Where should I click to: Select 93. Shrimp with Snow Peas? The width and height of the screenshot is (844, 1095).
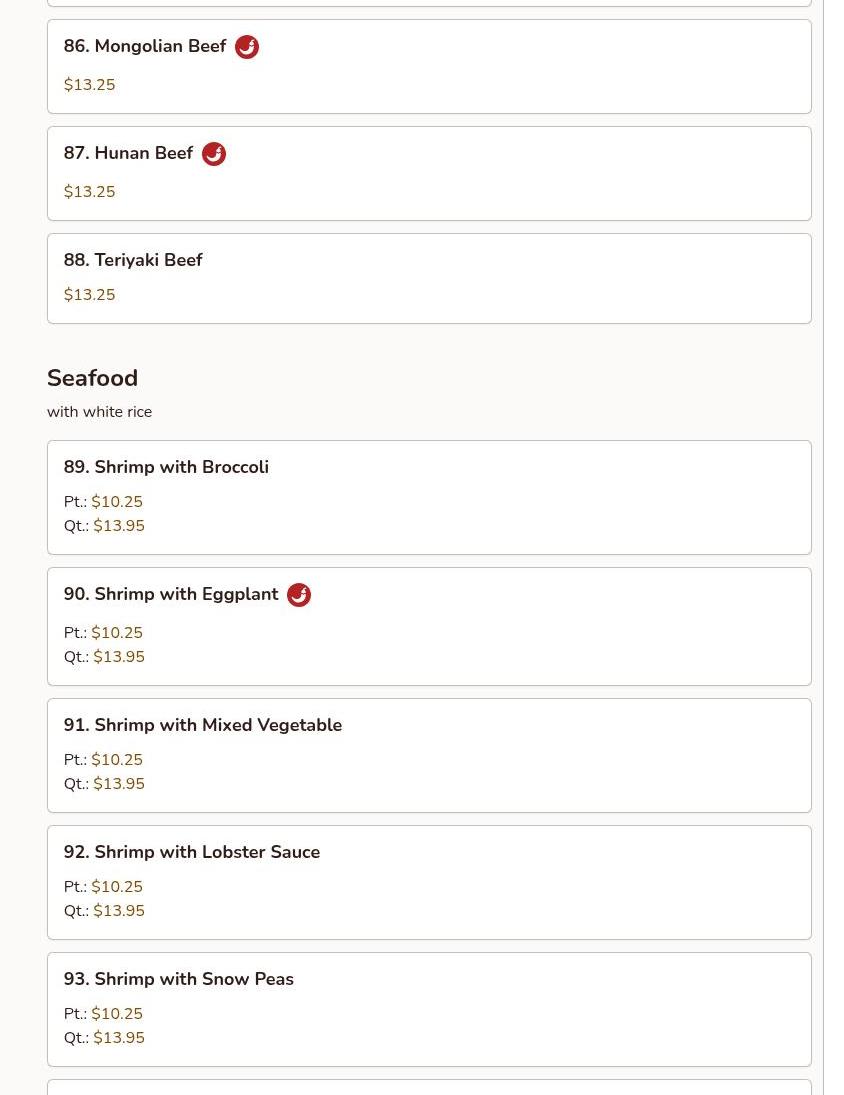pyautogui.click(x=179, y=979)
